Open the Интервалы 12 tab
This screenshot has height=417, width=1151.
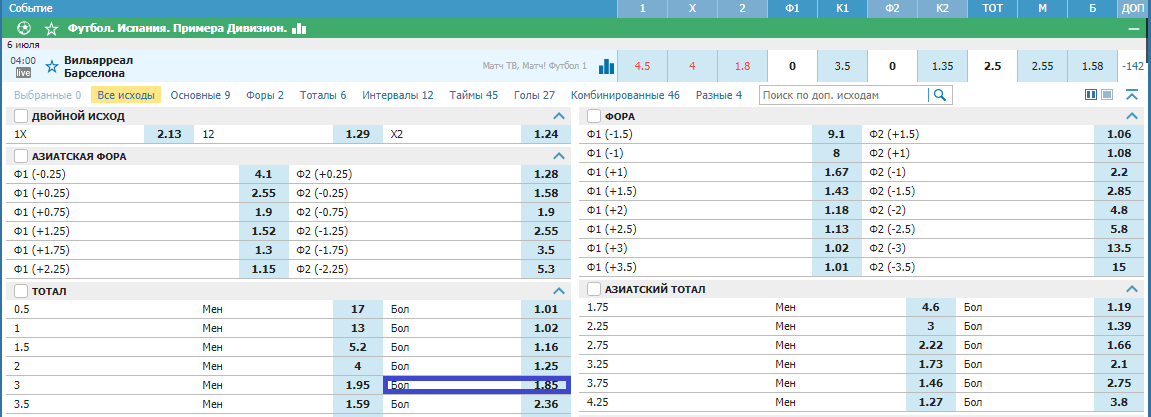[x=398, y=95]
